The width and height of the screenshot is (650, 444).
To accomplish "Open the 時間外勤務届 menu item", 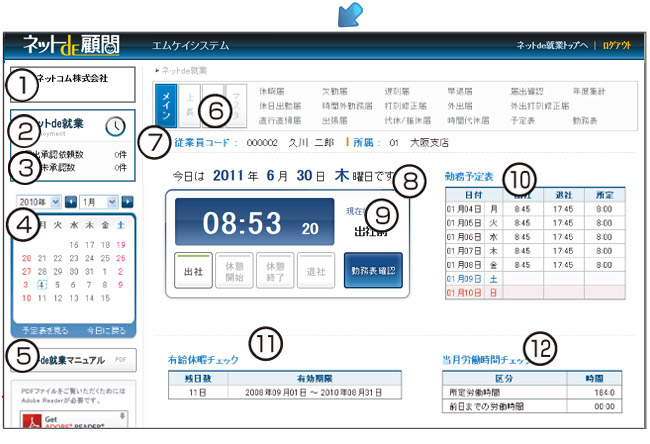I will (347, 106).
